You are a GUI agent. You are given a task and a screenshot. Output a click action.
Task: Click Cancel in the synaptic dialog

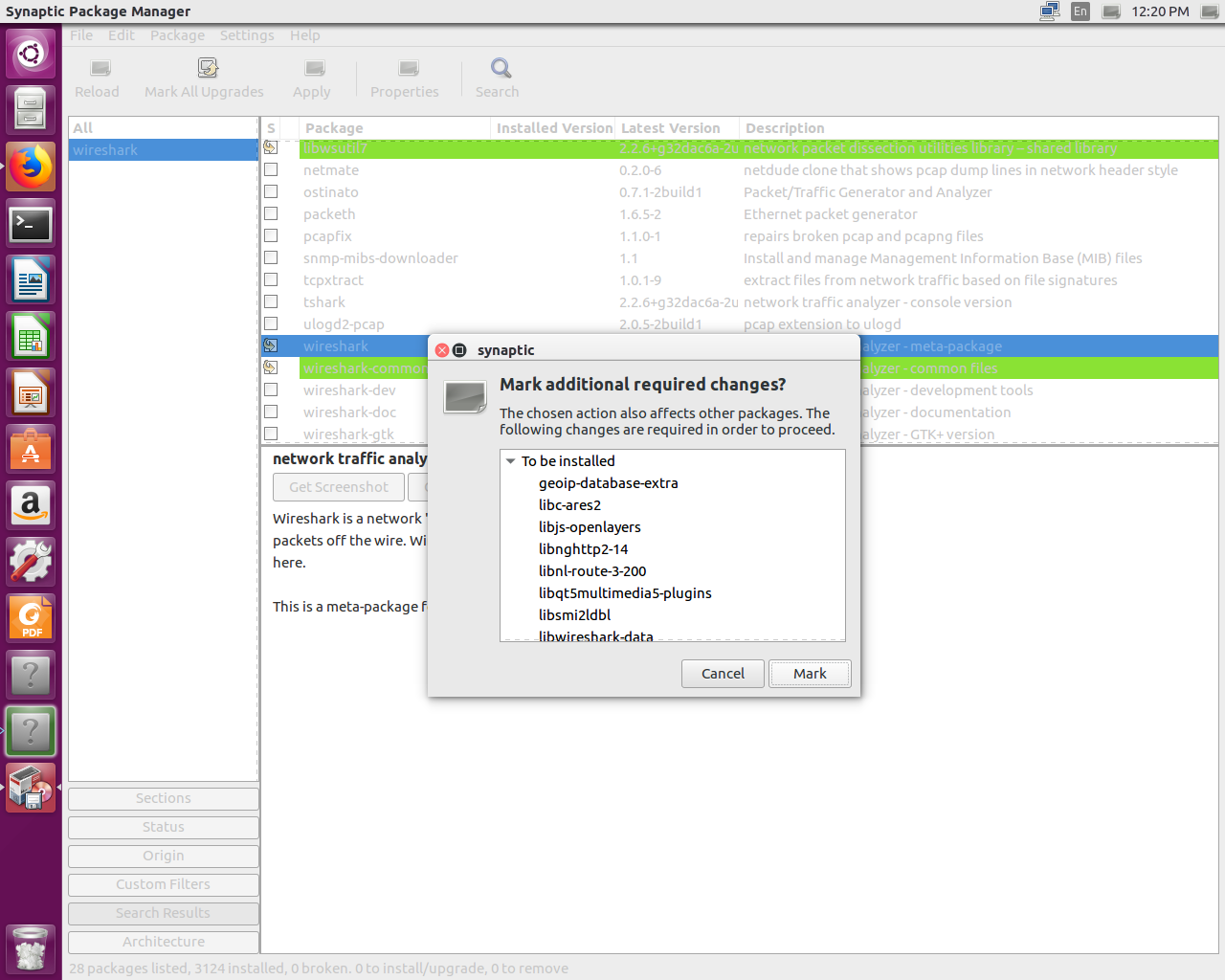723,674
